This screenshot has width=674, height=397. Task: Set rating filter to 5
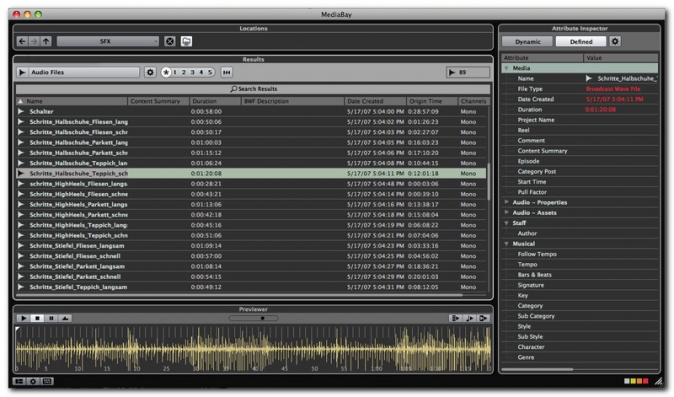pos(210,72)
